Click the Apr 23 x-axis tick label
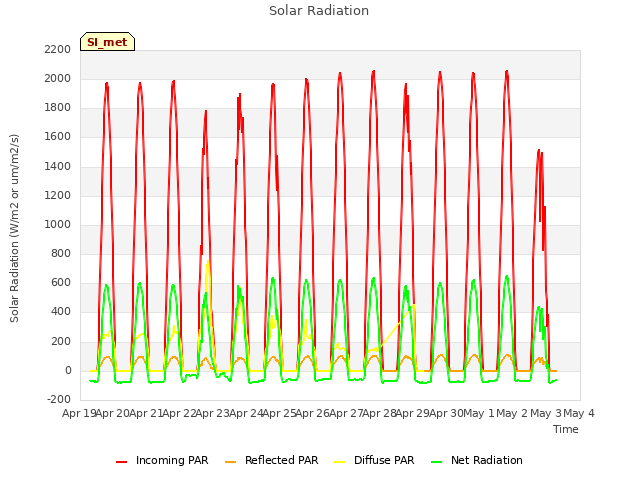640x480 pixels. point(212,413)
